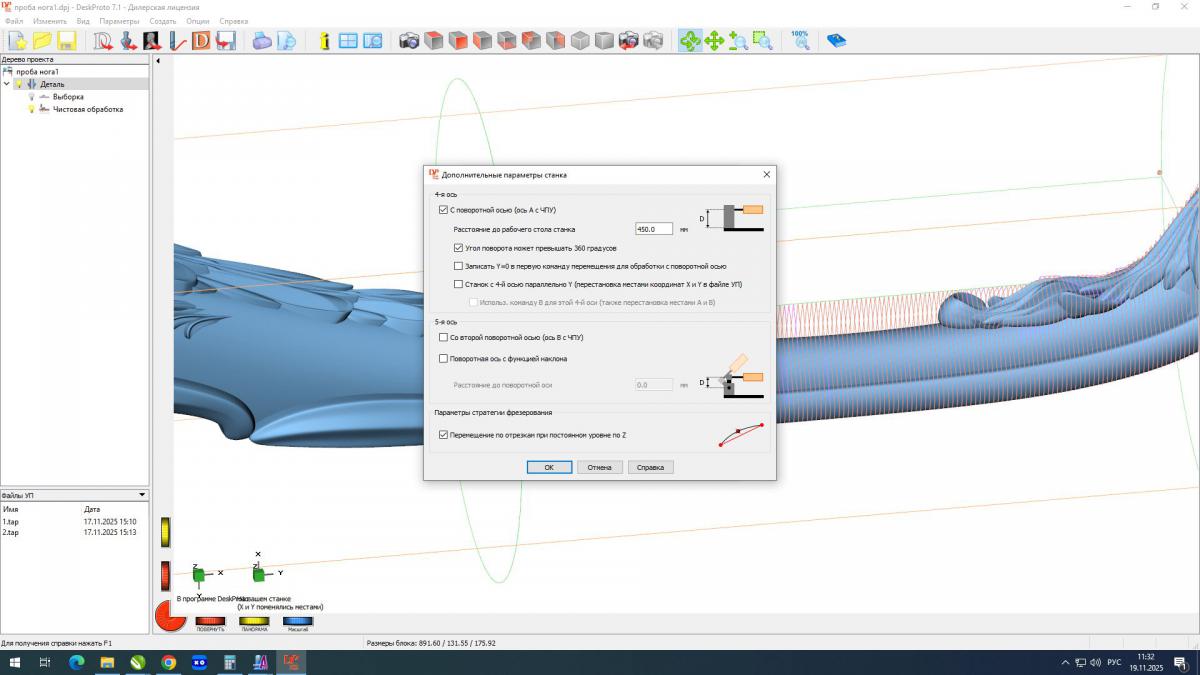Open the 'Создать' menu

pos(163,21)
